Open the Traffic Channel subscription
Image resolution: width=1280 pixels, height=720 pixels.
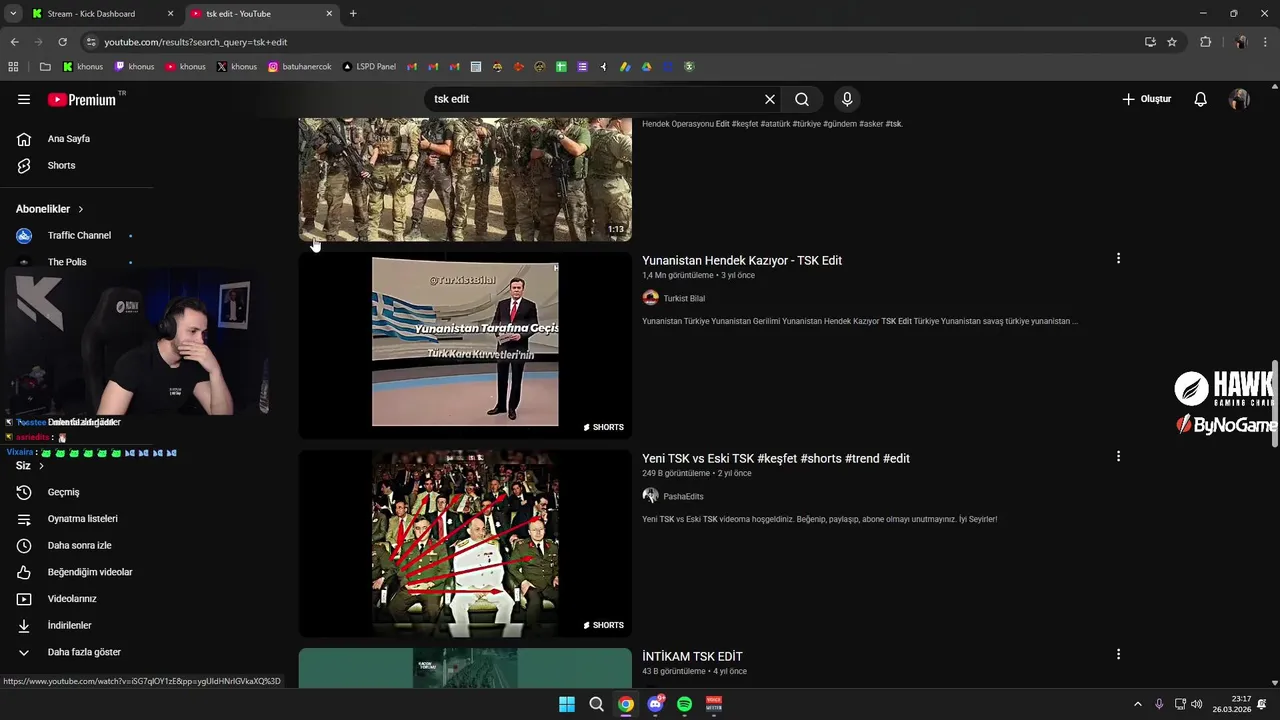(x=79, y=236)
